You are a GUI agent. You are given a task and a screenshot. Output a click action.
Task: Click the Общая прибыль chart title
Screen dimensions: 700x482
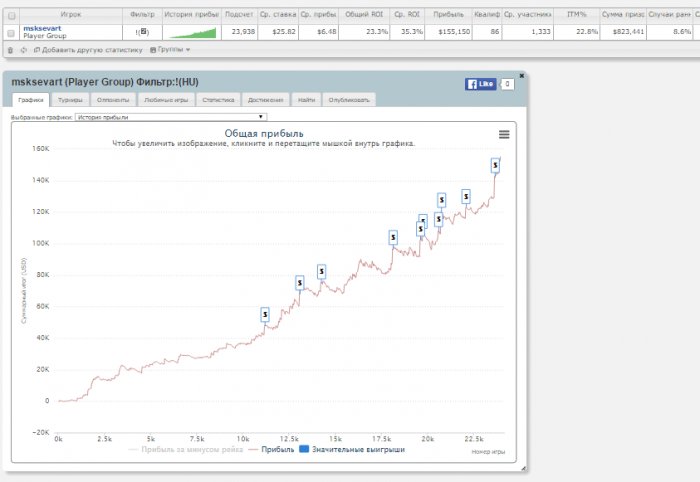click(264, 133)
